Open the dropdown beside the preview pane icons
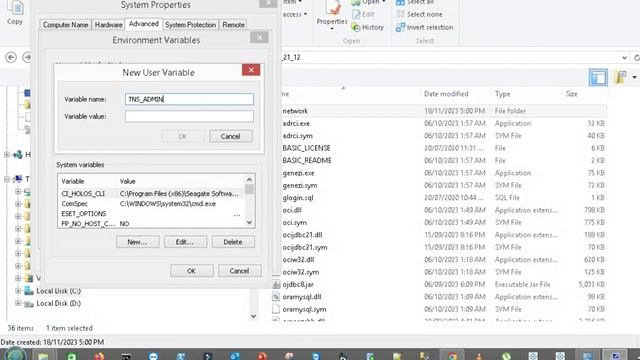This screenshot has width=640, height=360. tap(634, 77)
